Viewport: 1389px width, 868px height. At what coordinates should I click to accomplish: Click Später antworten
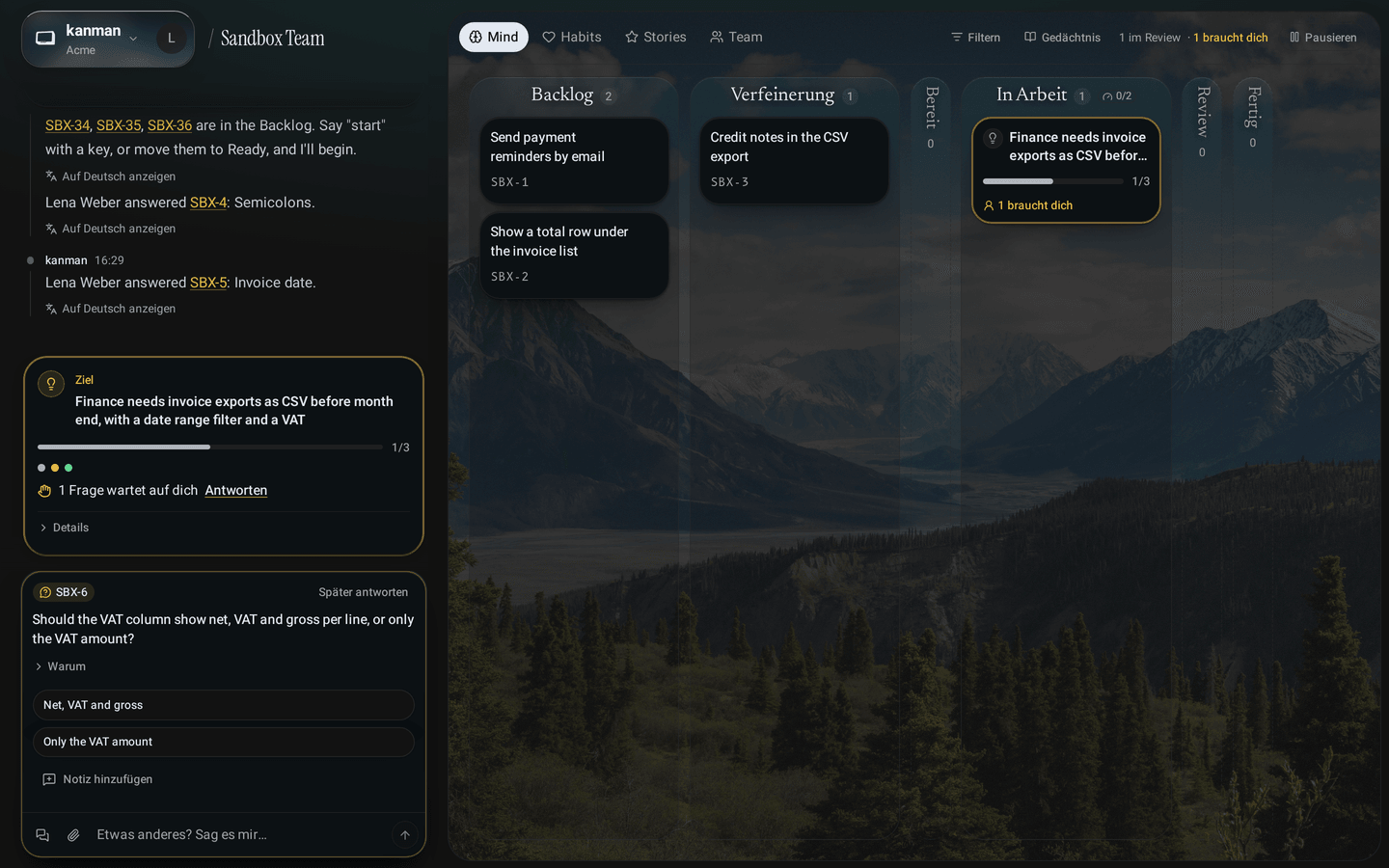tap(364, 592)
